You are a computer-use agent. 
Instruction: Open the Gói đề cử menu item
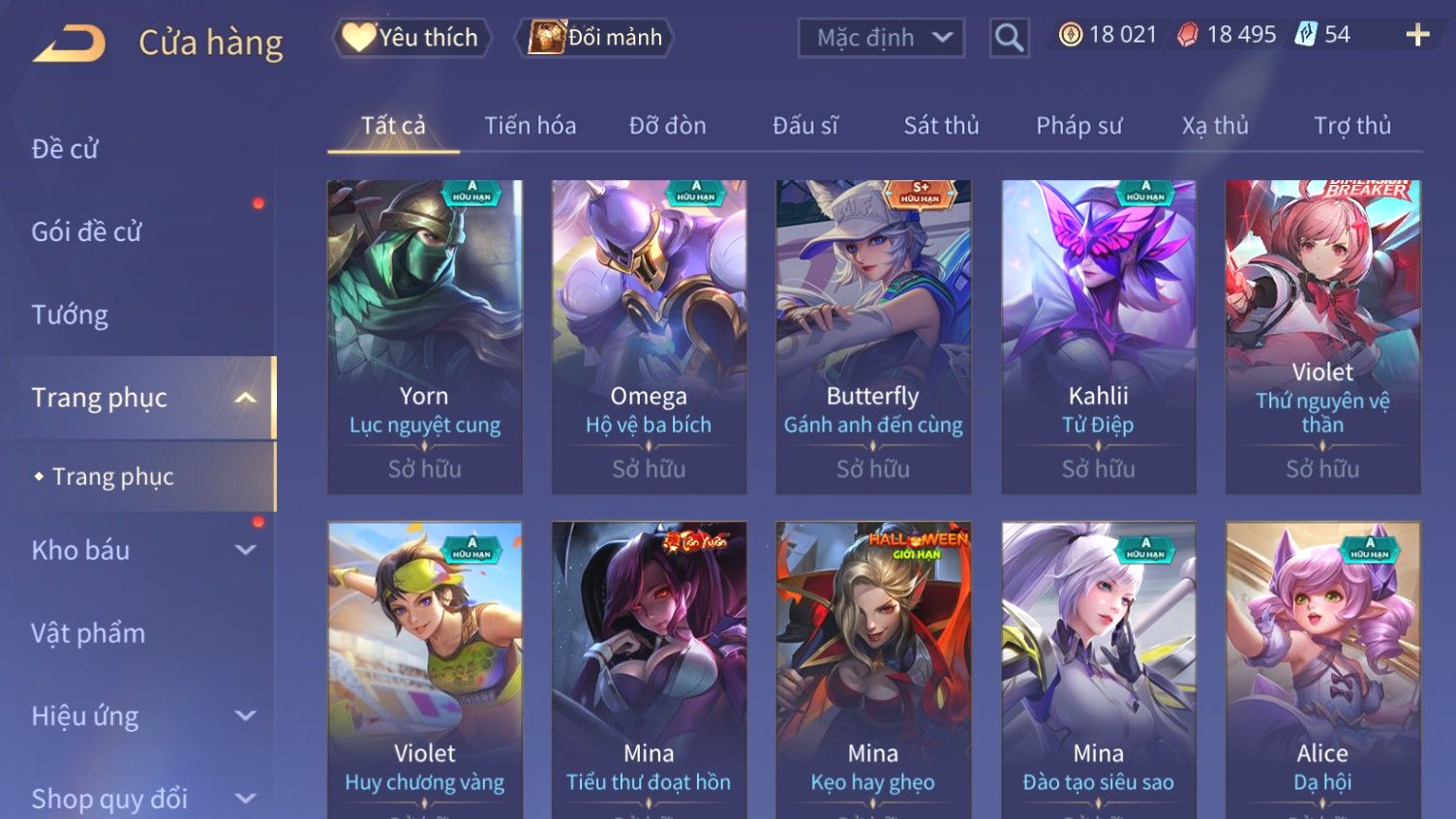tap(86, 232)
